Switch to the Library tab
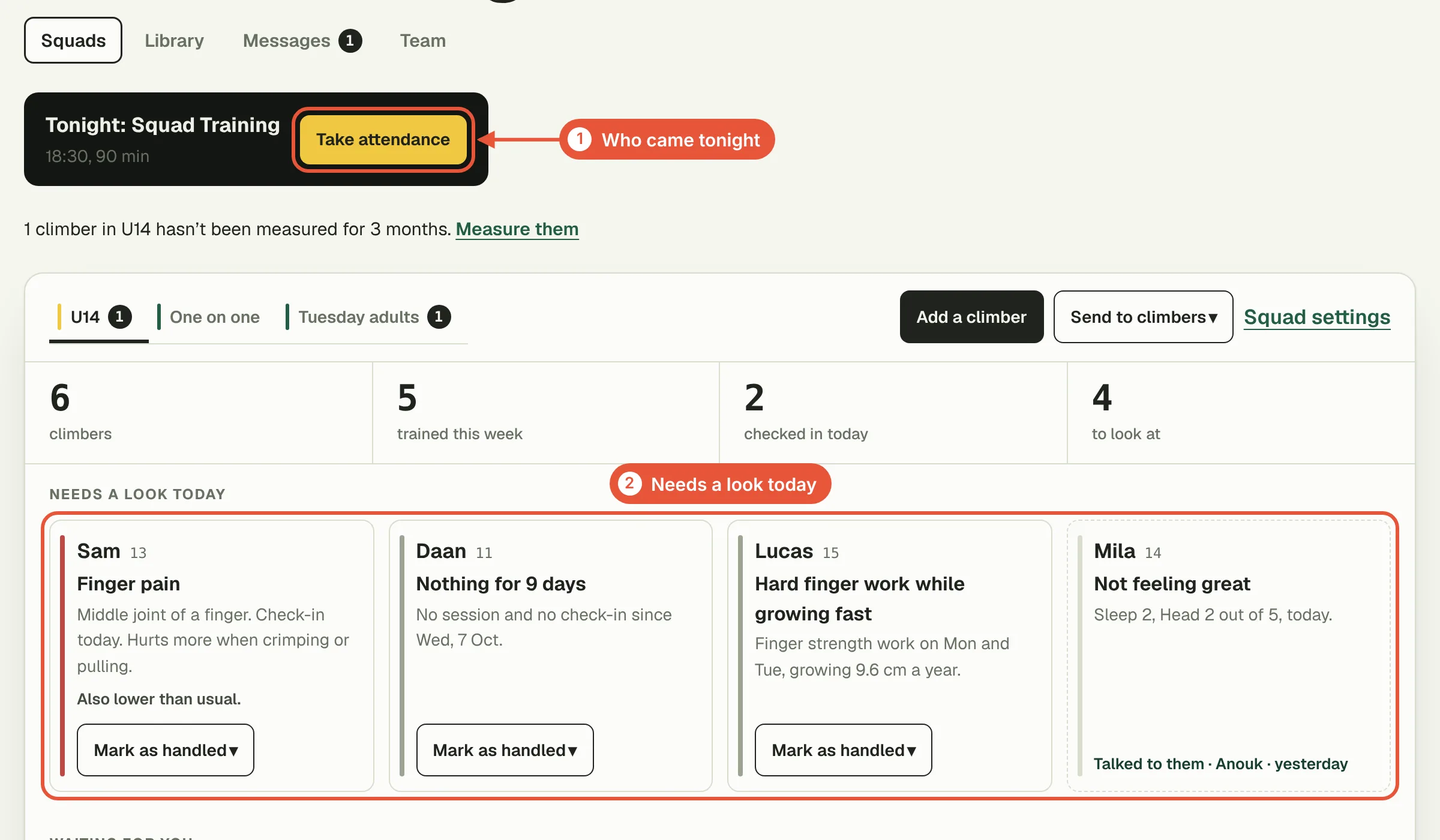1440x840 pixels. point(174,40)
